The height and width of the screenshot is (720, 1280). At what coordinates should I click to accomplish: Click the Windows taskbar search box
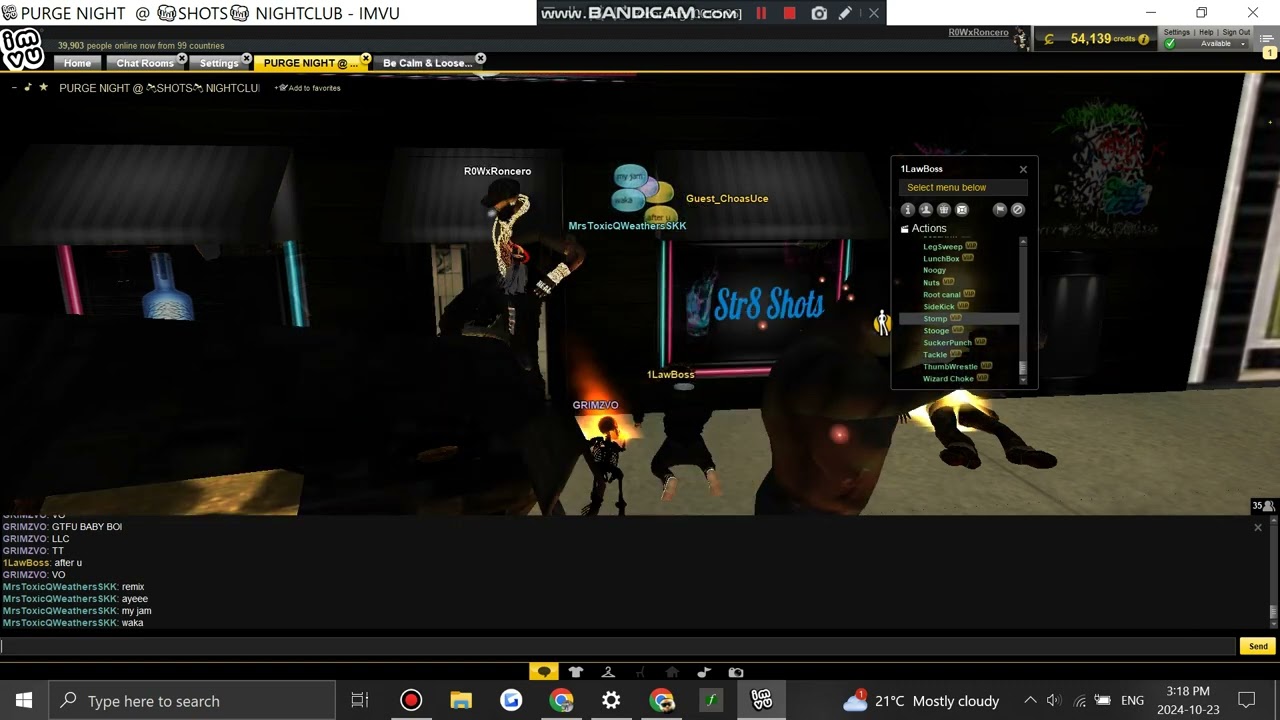[192, 701]
